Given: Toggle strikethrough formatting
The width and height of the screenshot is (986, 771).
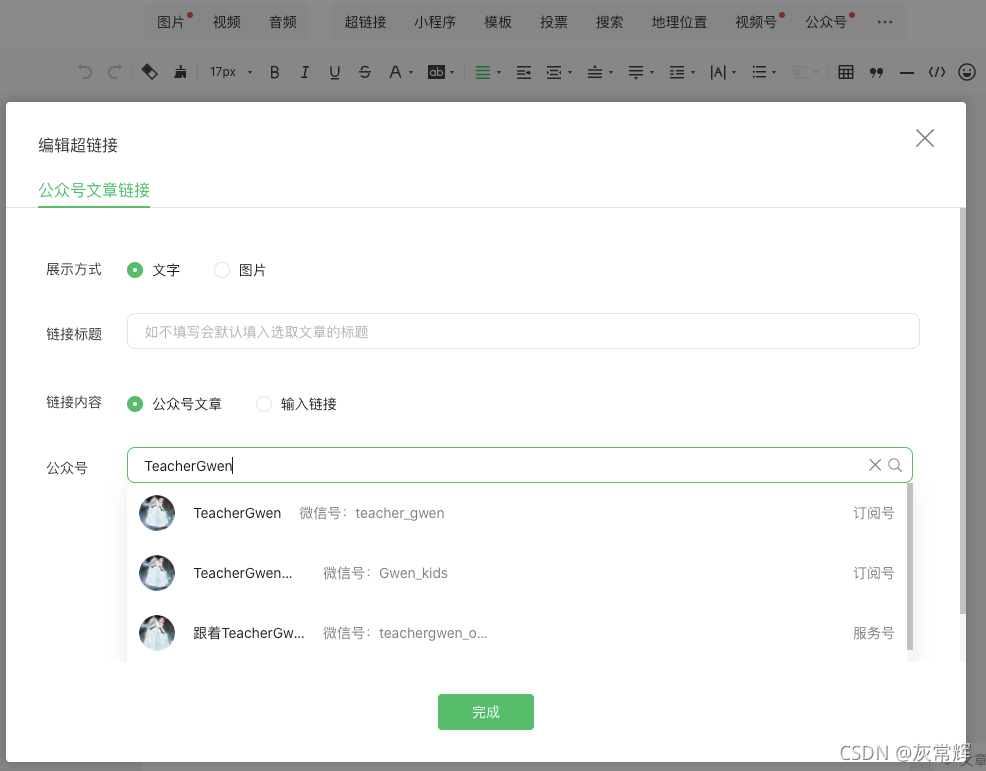Looking at the screenshot, I should coord(365,72).
